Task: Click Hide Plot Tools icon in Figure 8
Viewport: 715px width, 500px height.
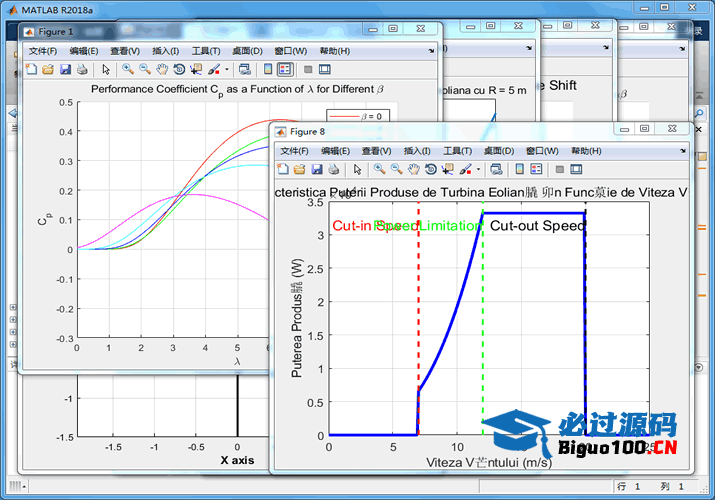Action: point(560,170)
